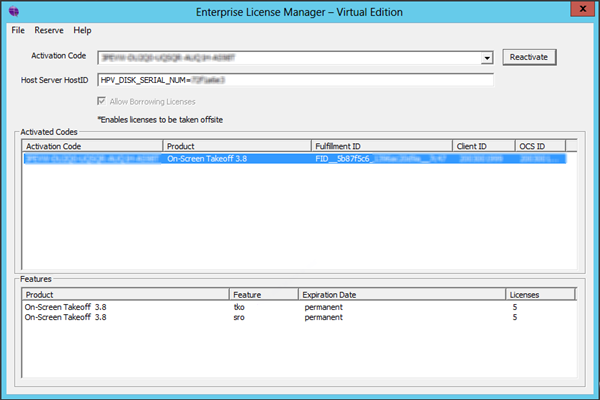Image resolution: width=600 pixels, height=400 pixels.
Task: Click the Feature column header
Action: point(264,295)
